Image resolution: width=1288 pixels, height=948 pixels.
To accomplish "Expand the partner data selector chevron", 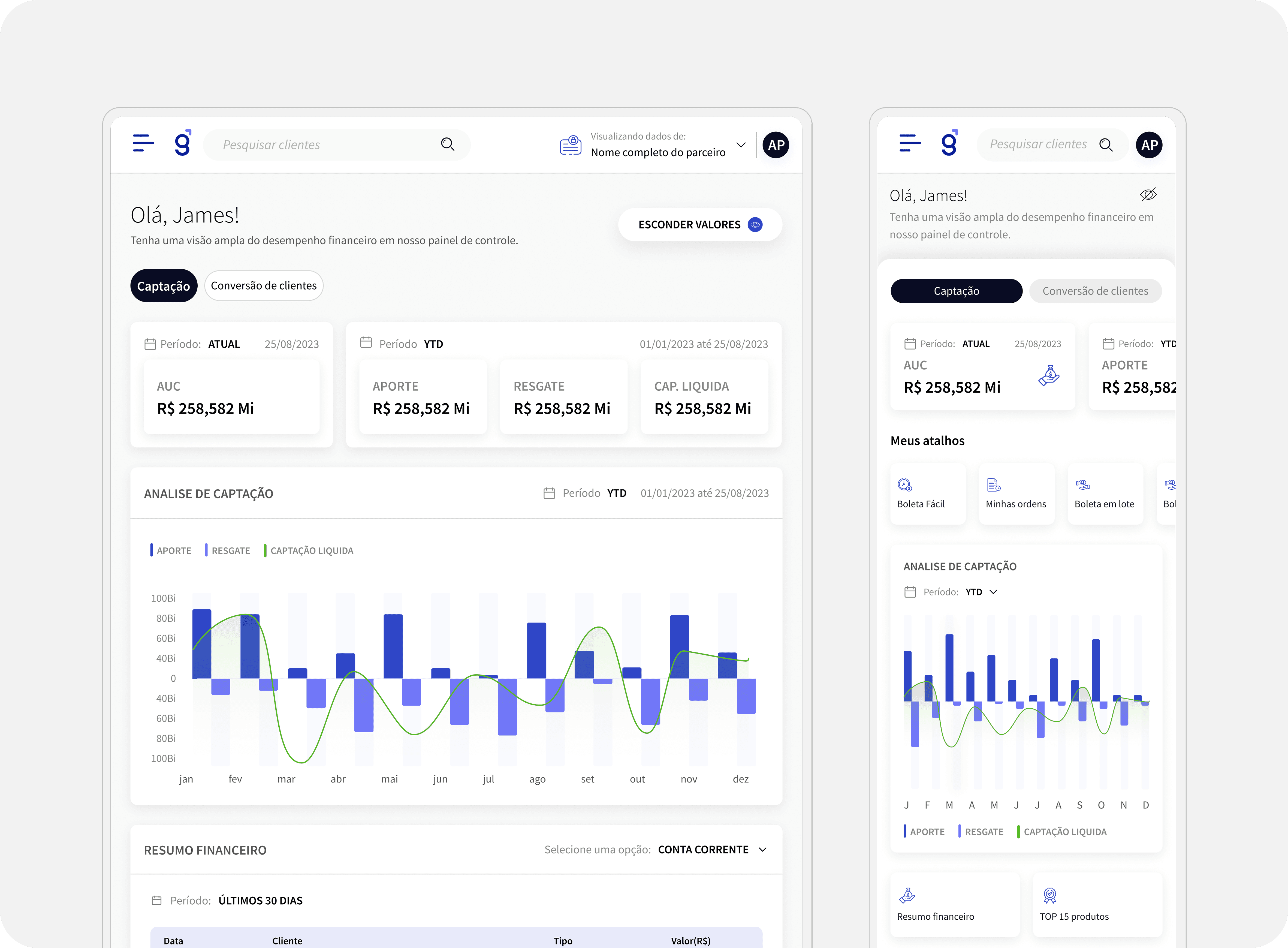I will [741, 145].
